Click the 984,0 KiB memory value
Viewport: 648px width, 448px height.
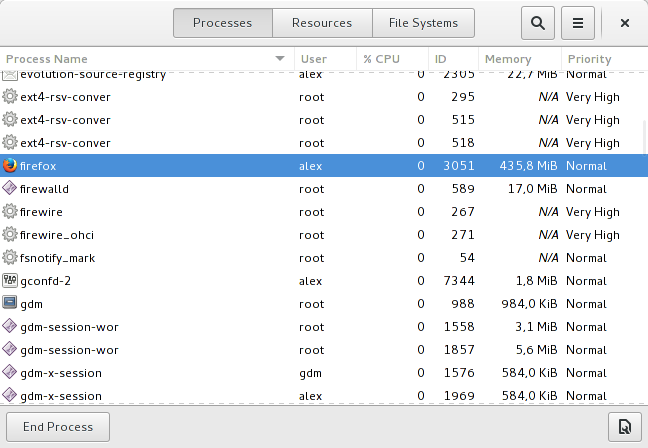click(529, 304)
